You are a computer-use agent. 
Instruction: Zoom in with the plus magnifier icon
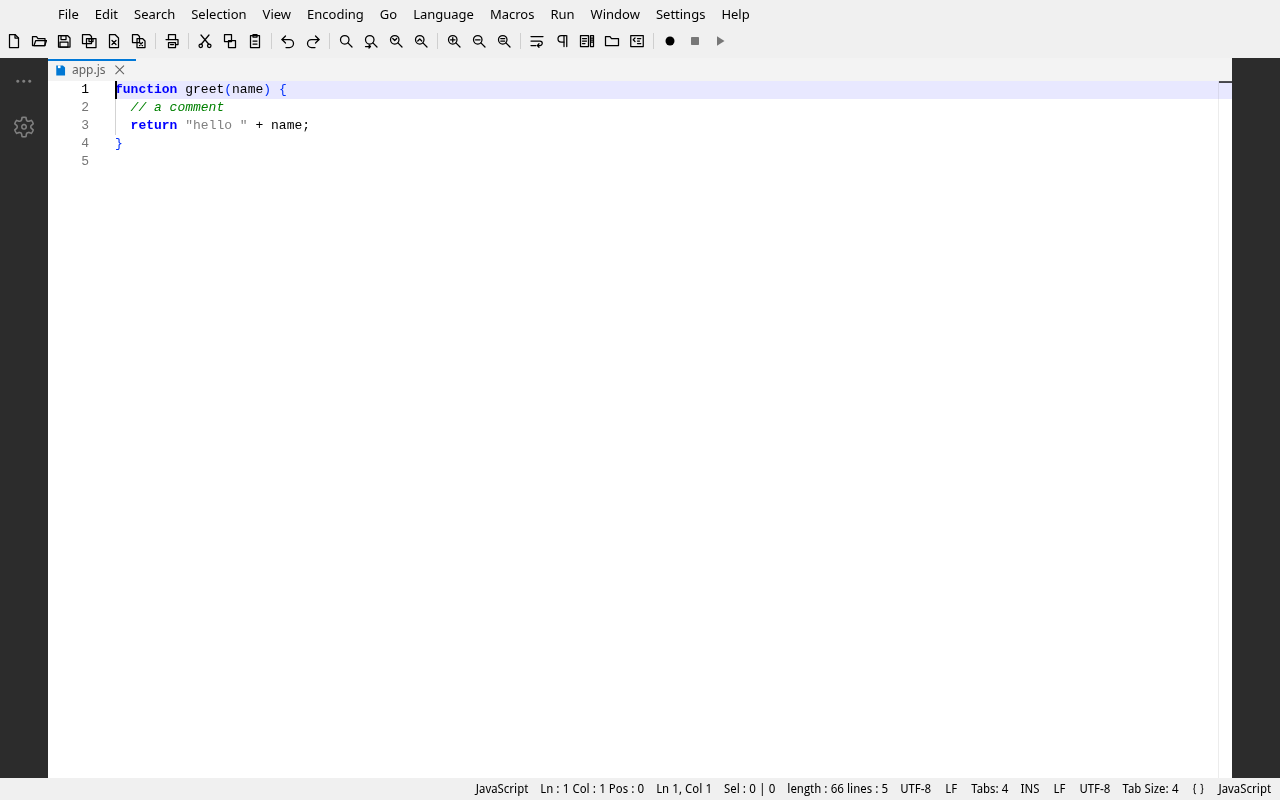point(454,41)
